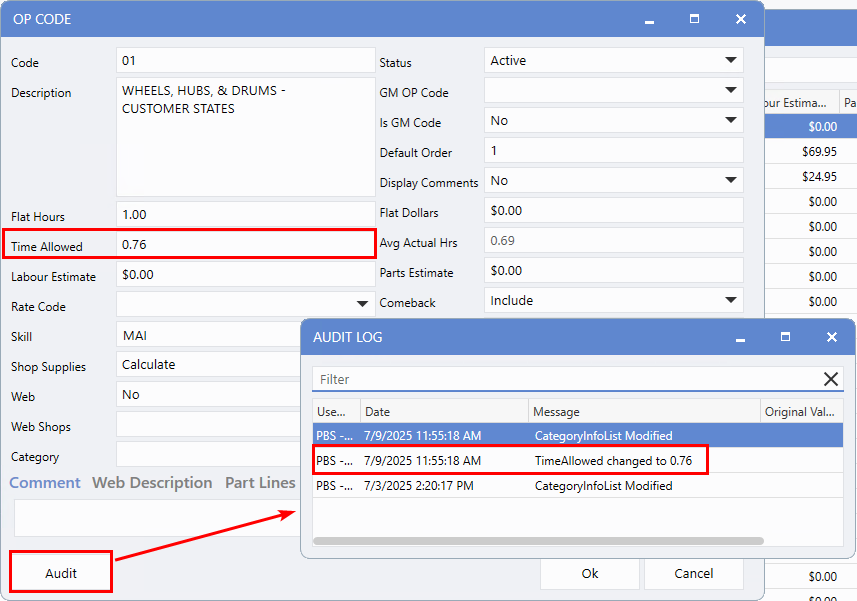Open the Display Comments dropdown
Image resolution: width=857 pixels, height=601 pixels.
tap(731, 181)
